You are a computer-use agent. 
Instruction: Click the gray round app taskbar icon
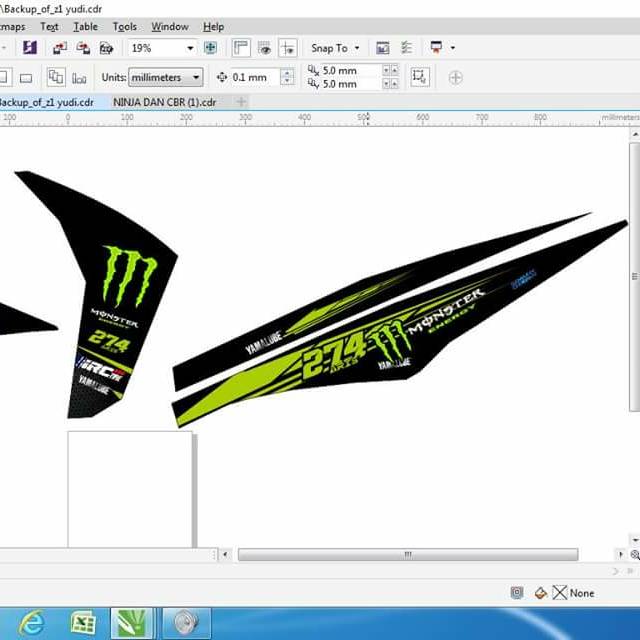[x=187, y=624]
